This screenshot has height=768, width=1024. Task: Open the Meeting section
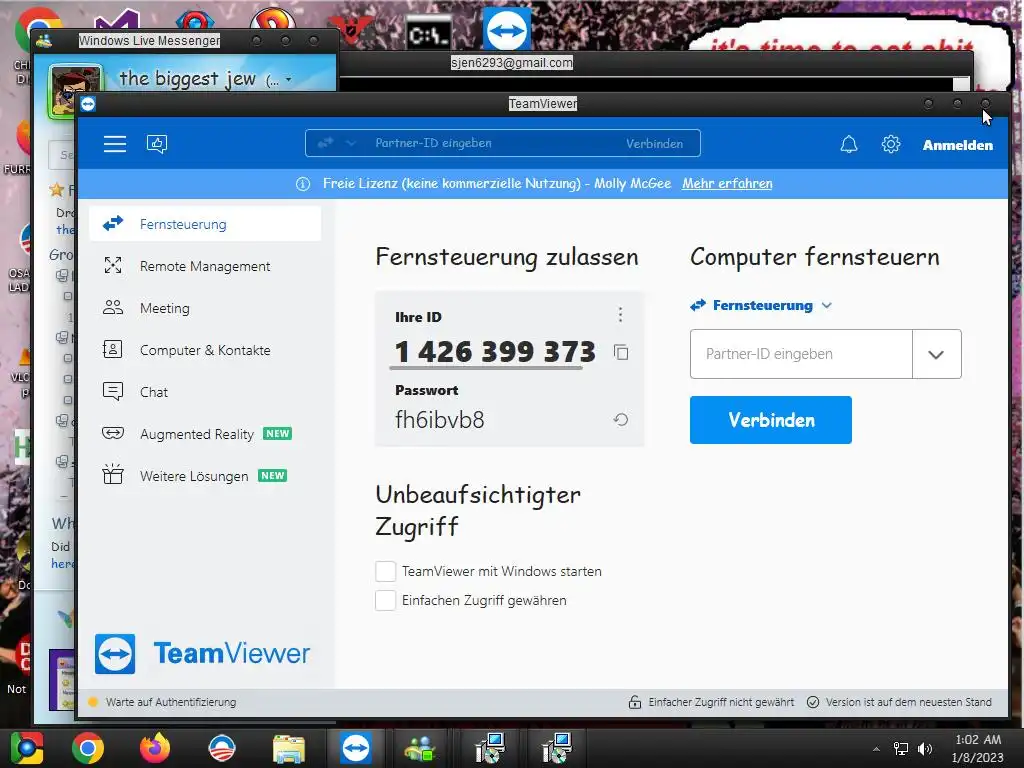(x=205, y=308)
